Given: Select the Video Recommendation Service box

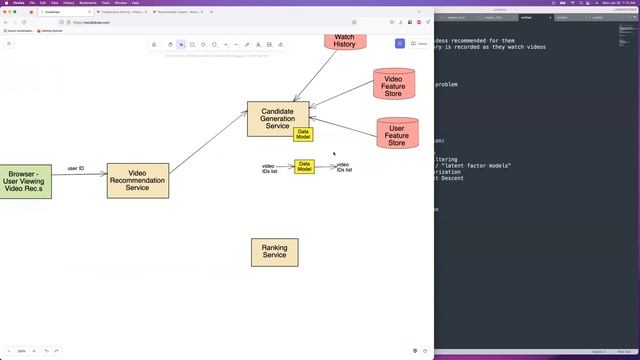Looking at the screenshot, I should click(138, 181).
